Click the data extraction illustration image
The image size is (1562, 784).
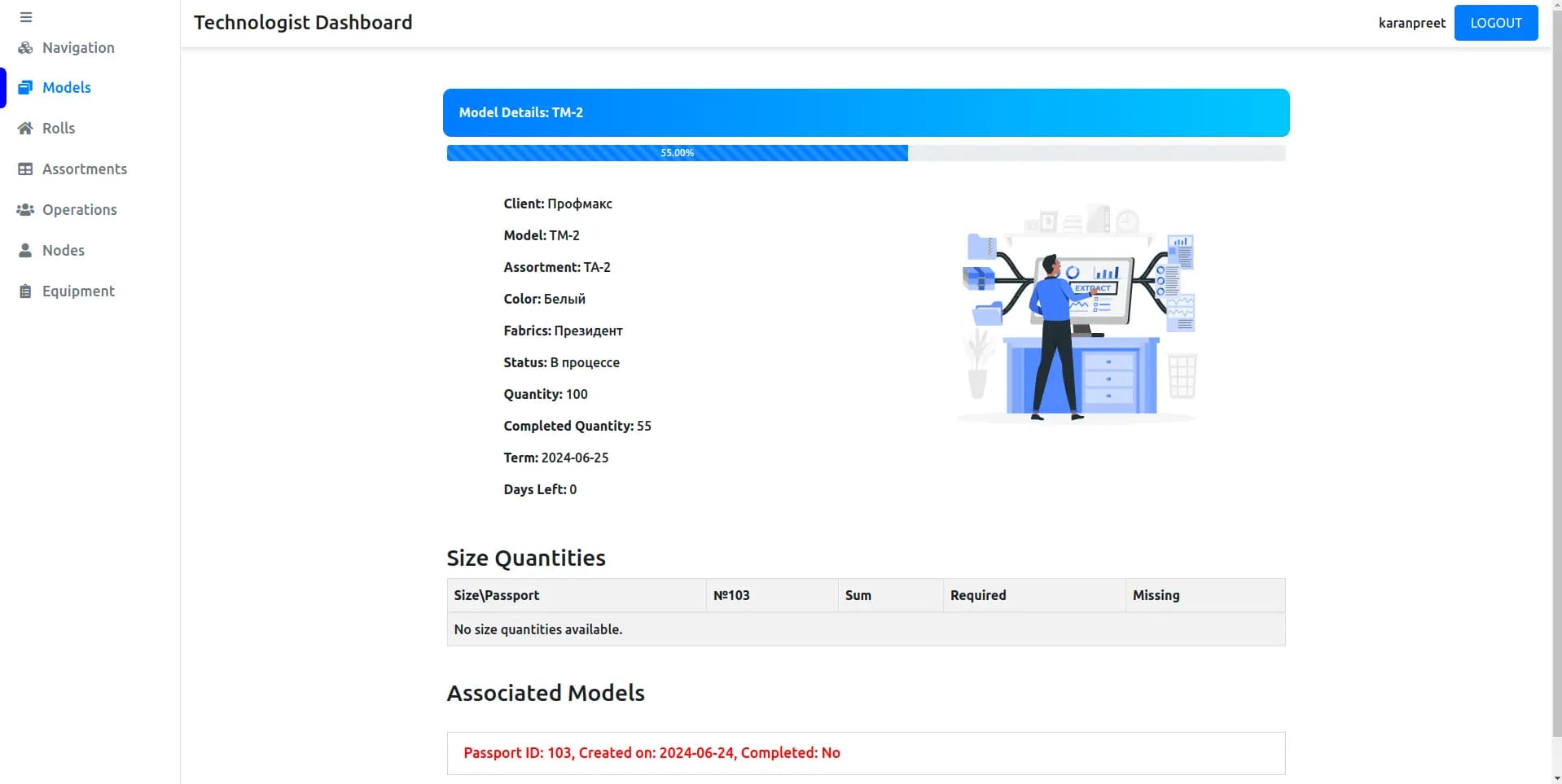[1077, 313]
